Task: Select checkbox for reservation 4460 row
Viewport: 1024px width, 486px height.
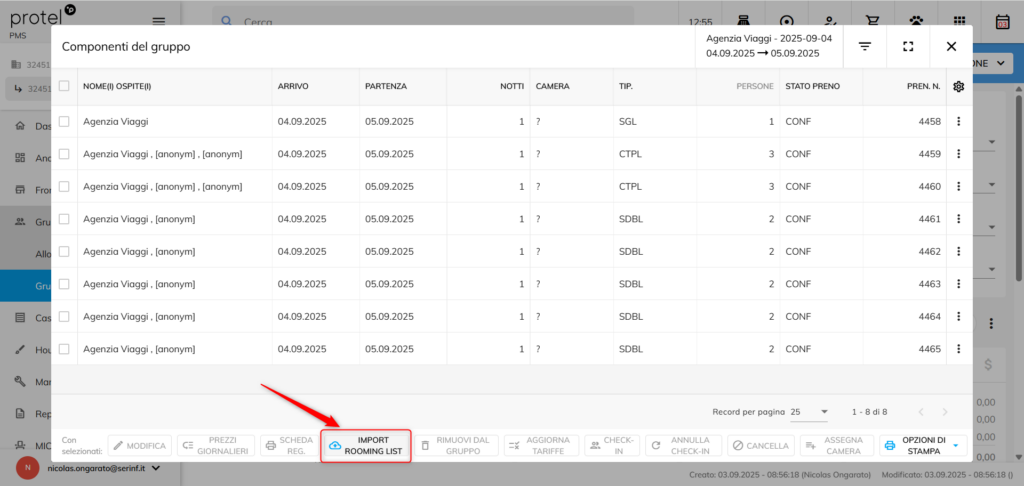Action: coord(64,187)
